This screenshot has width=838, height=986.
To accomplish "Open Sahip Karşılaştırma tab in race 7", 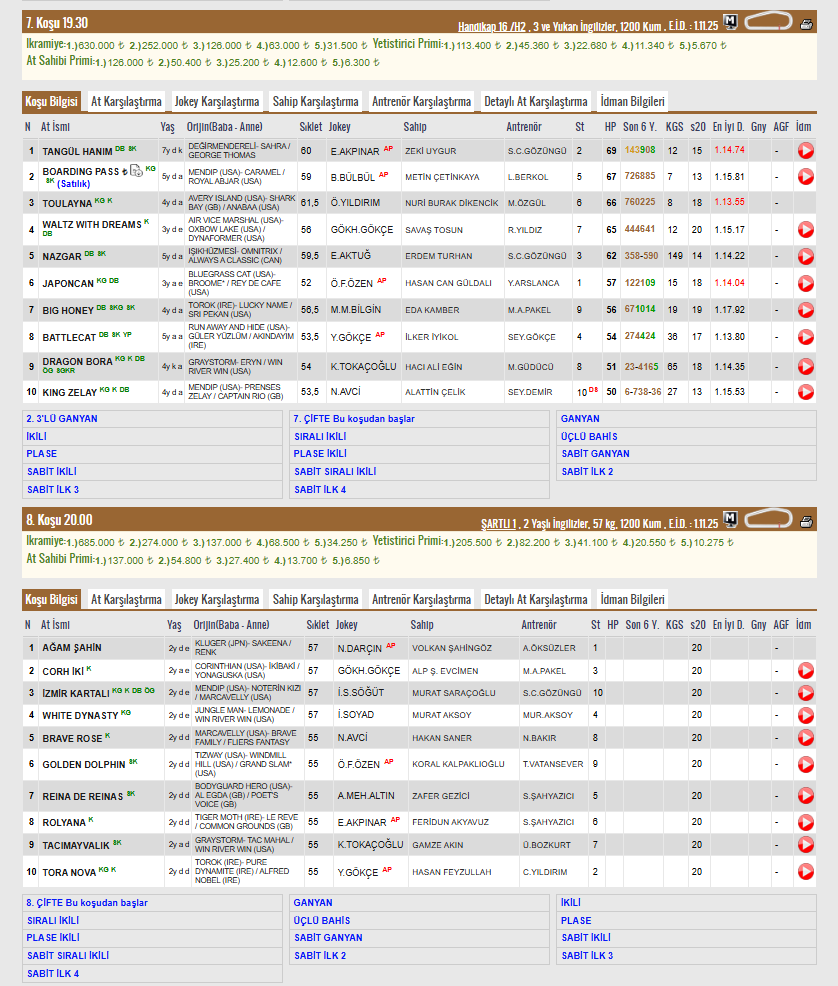I will point(316,101).
